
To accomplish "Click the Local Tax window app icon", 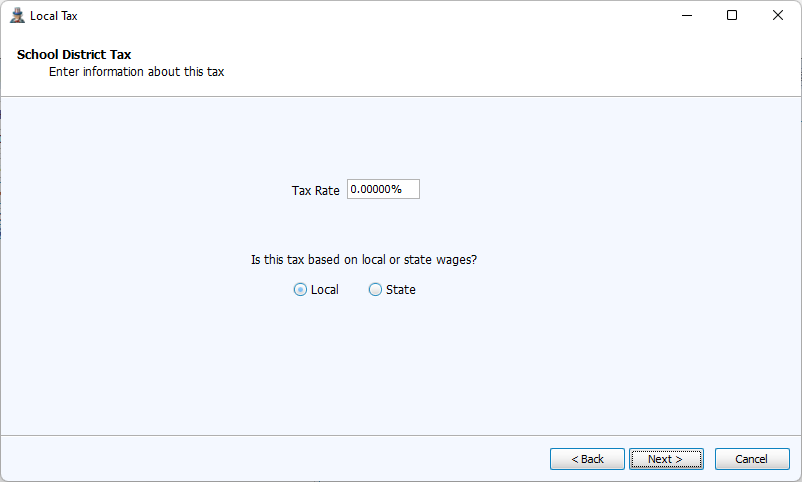I will 17,16.
